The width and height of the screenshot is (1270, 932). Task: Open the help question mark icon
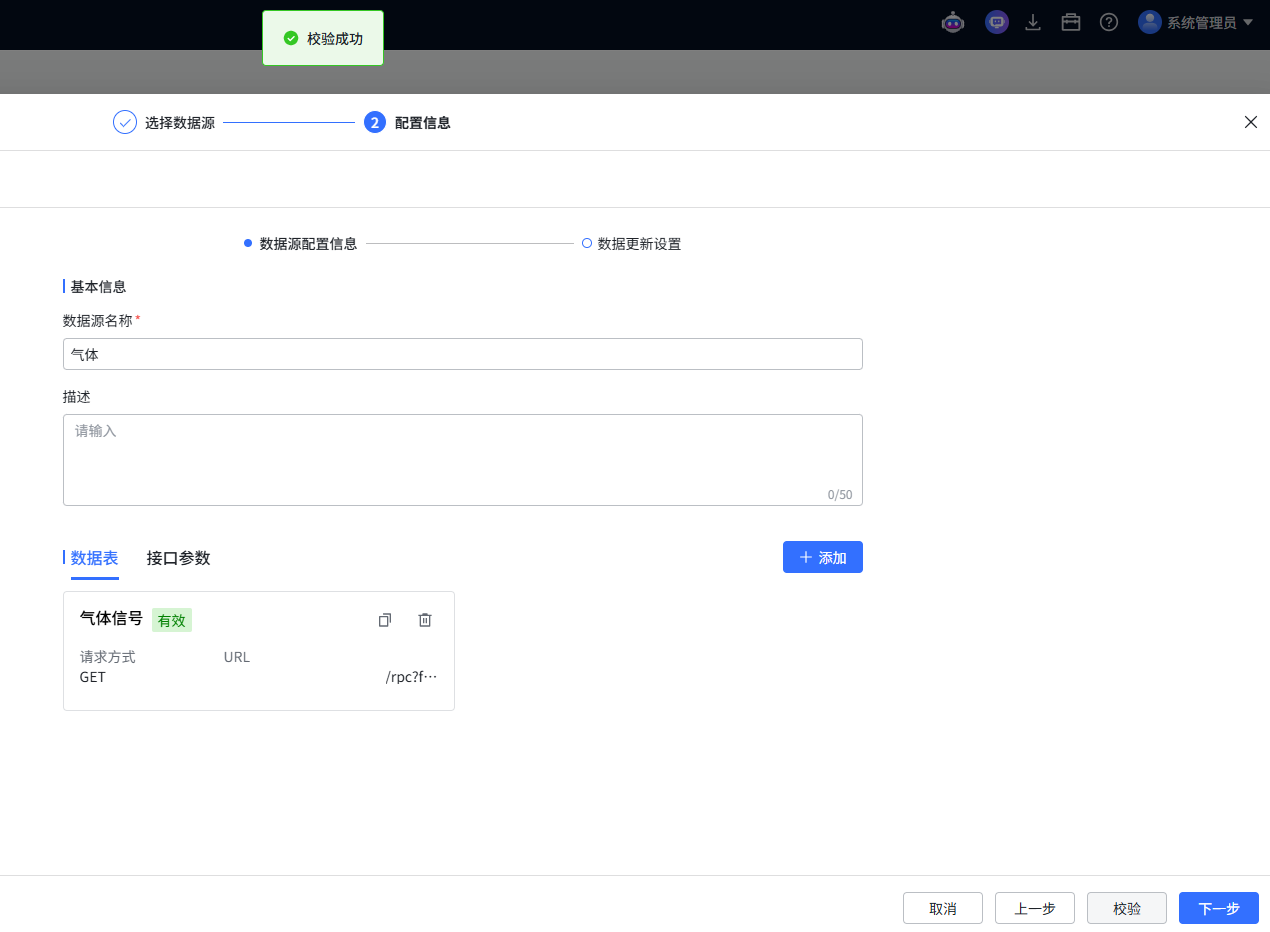pos(1109,22)
